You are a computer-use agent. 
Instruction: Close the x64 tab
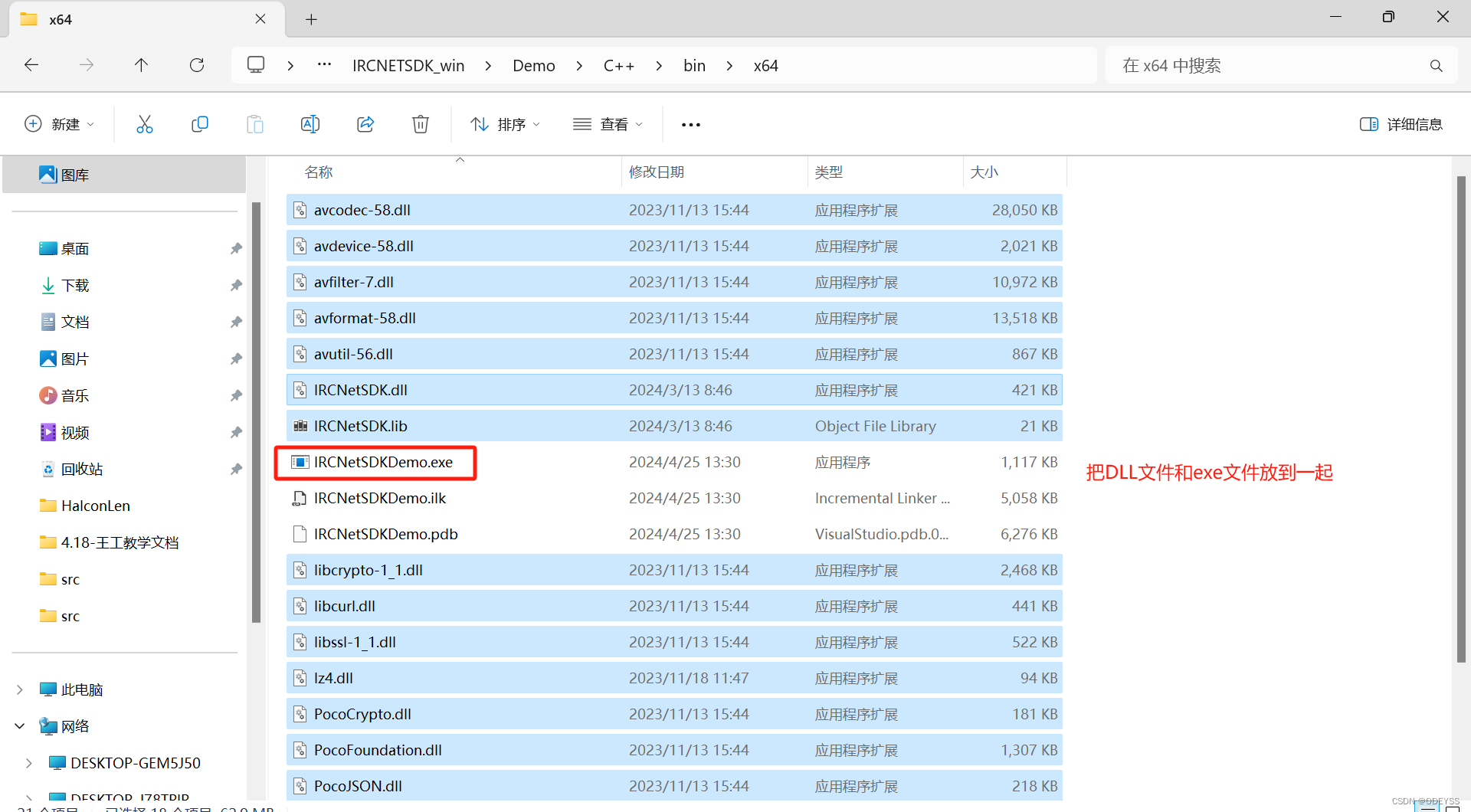(x=260, y=19)
